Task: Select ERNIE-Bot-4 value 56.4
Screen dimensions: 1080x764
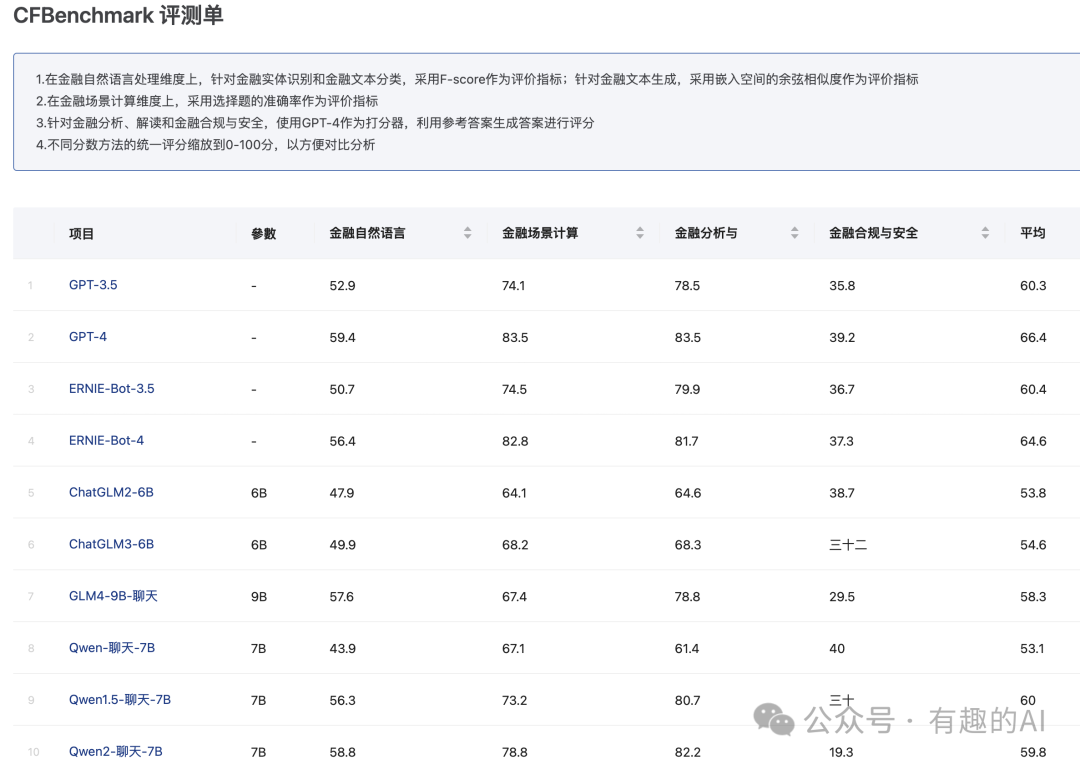Action: point(342,441)
